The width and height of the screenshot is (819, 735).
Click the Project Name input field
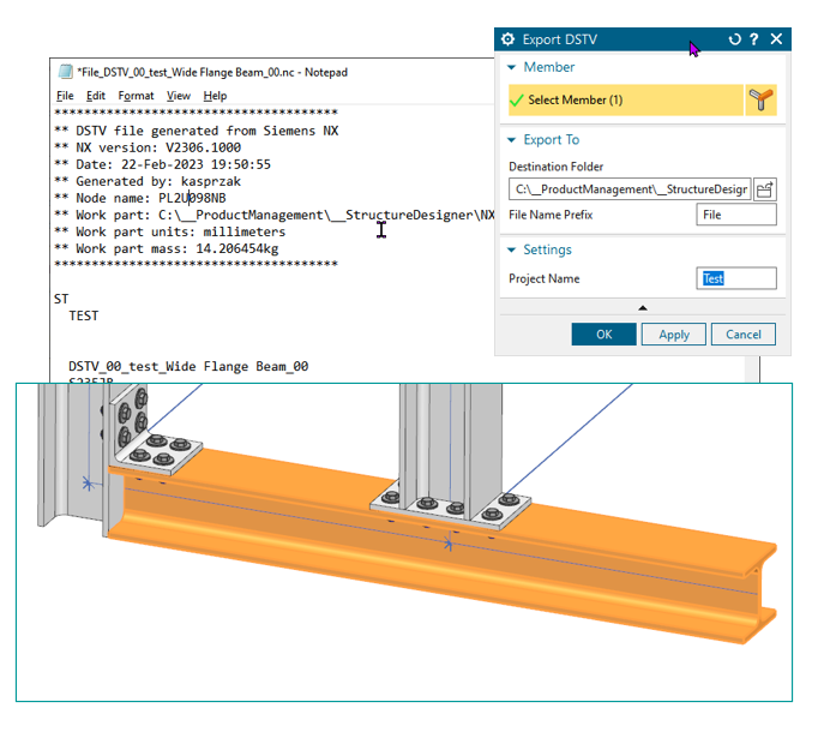click(x=736, y=279)
